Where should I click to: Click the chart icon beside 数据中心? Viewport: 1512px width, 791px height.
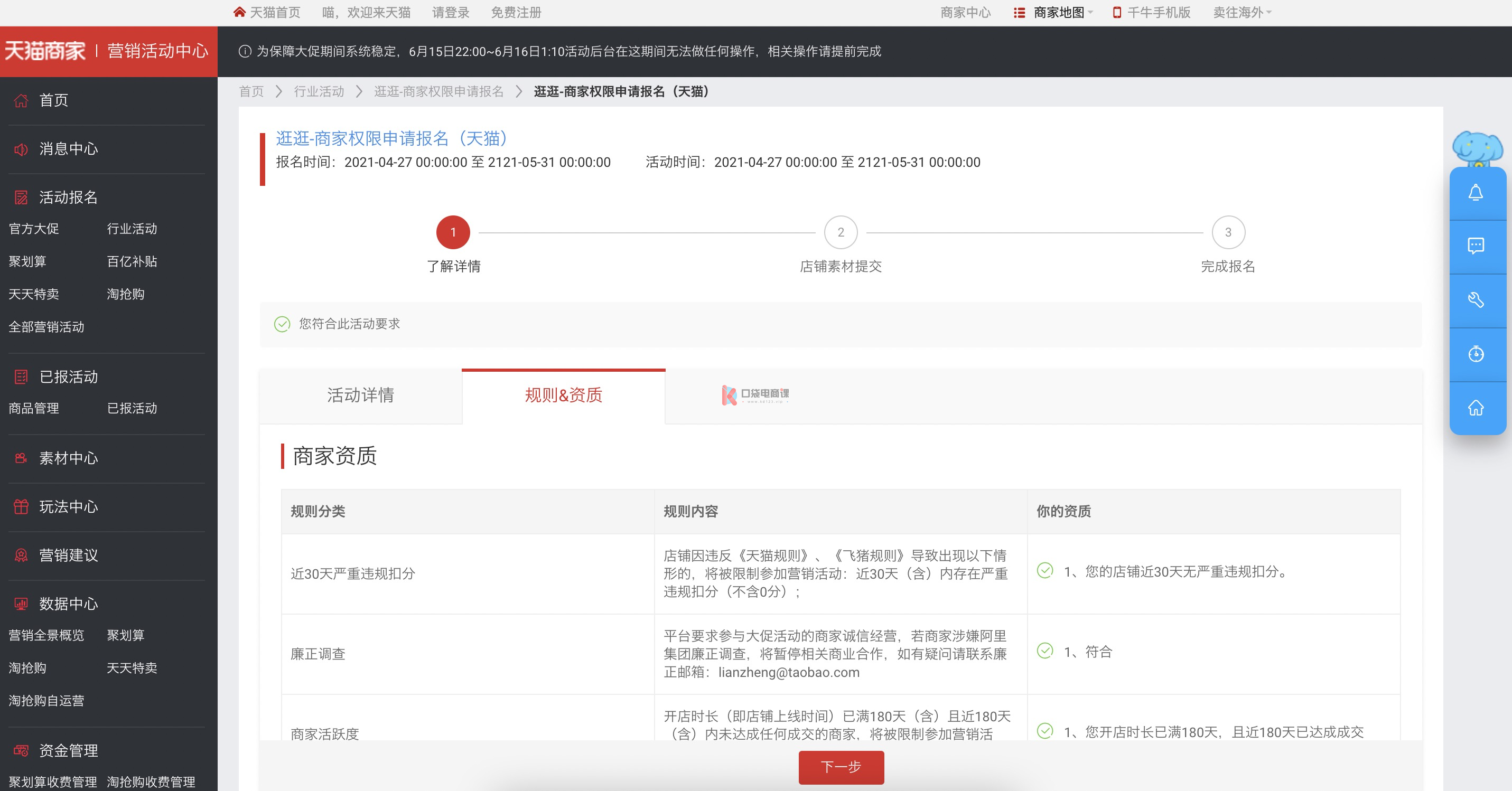point(21,604)
